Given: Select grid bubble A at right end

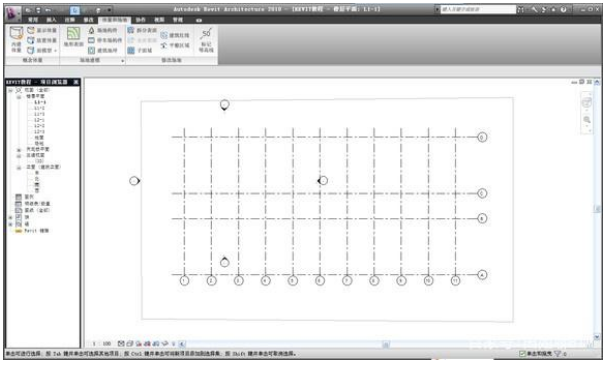Looking at the screenshot, I should coord(482,275).
